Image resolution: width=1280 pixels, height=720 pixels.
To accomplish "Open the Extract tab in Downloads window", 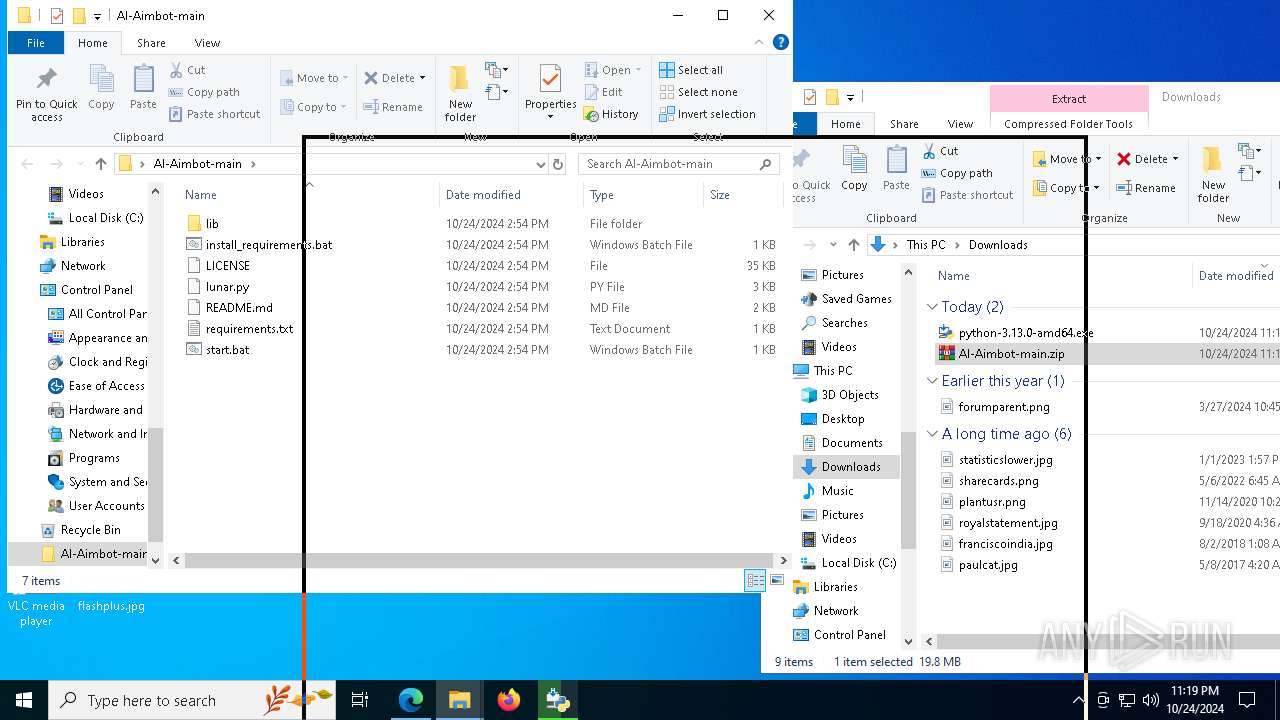I will [x=1069, y=98].
